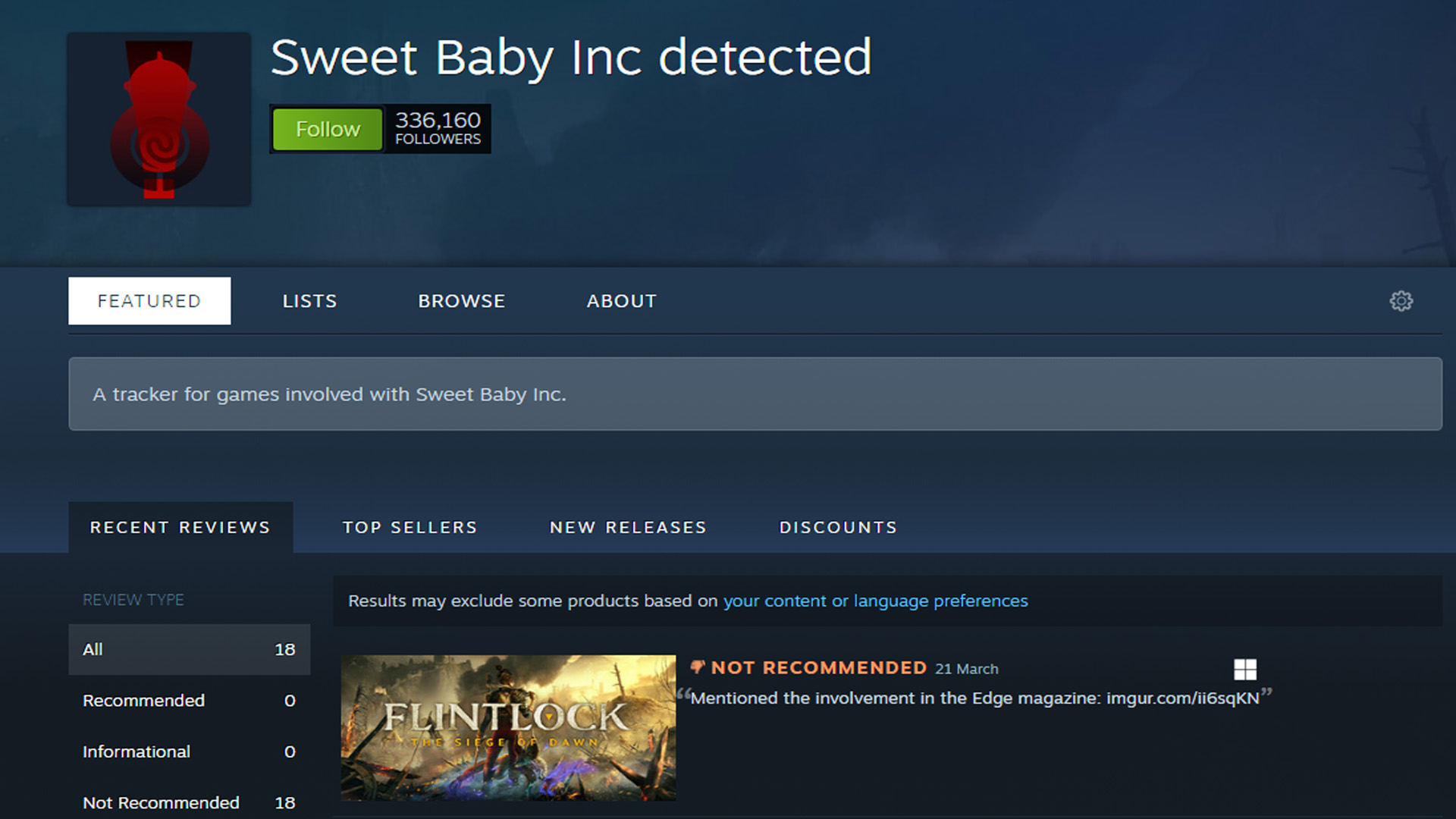The image size is (1456, 819).
Task: Open the BROWSE tab
Action: click(x=461, y=300)
